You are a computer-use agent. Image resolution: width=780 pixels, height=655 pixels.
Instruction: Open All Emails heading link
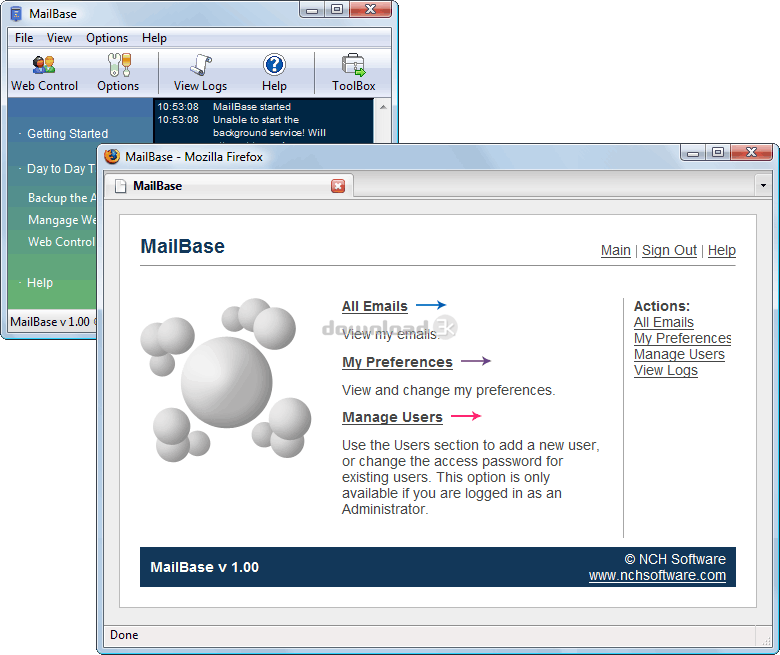375,306
